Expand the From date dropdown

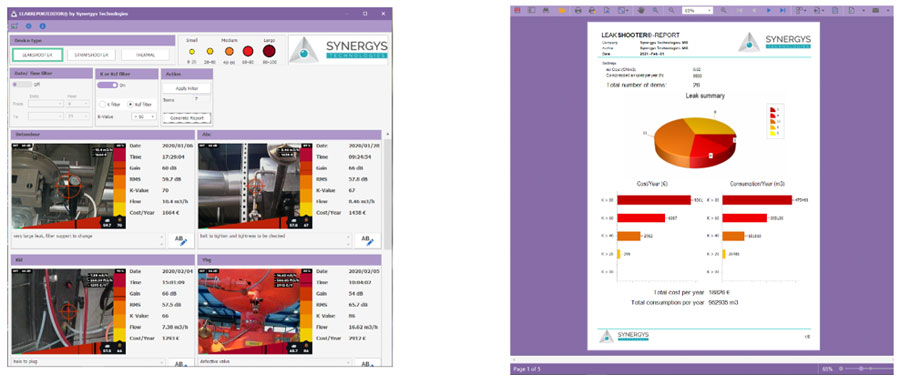(x=45, y=103)
